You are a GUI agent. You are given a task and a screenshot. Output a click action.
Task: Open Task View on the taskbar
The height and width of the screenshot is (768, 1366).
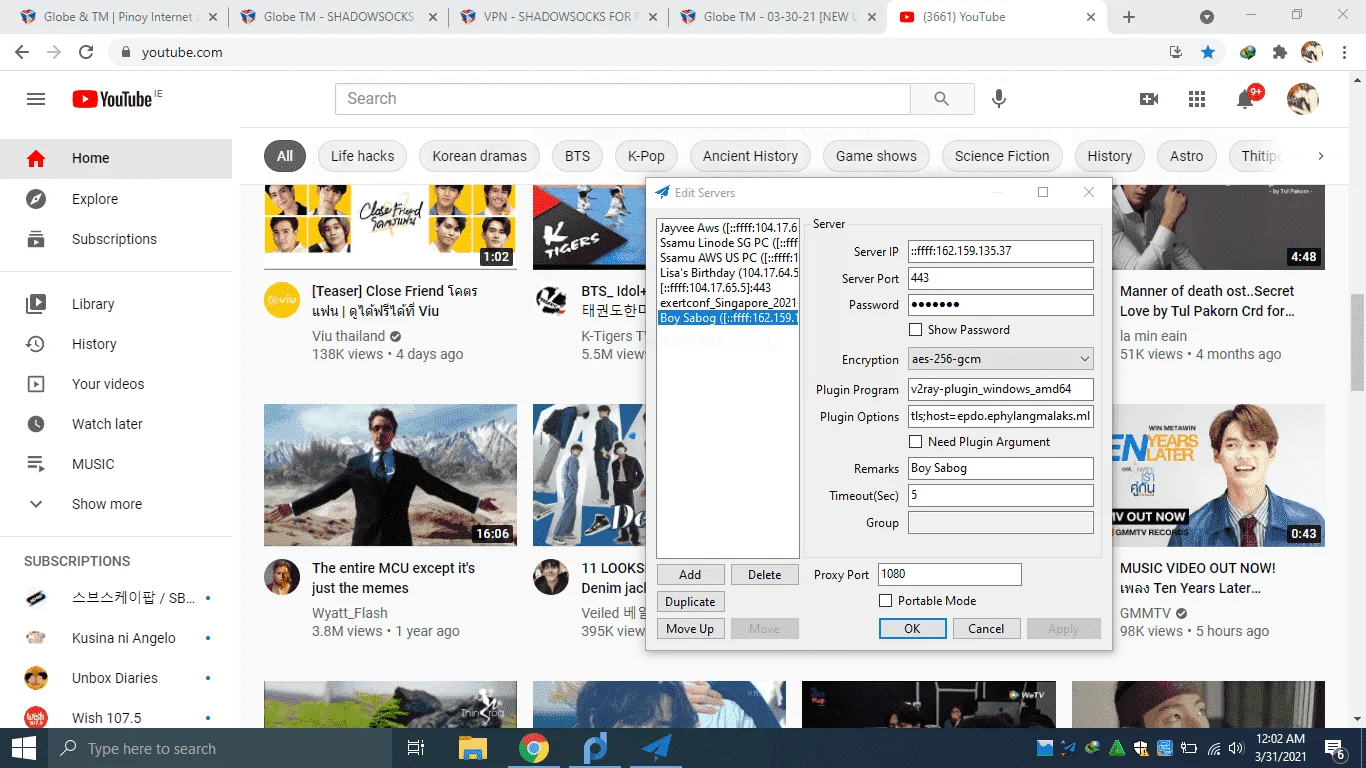coord(416,748)
